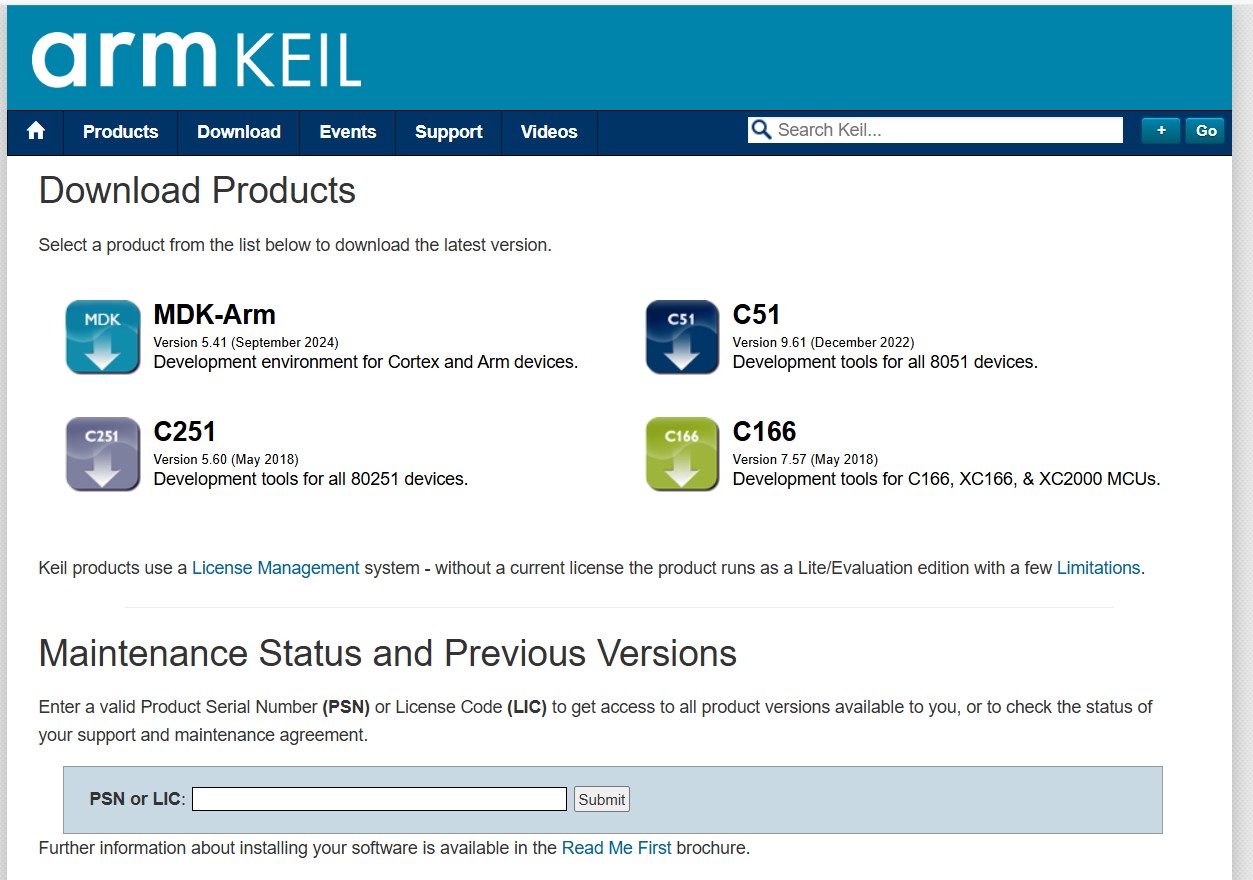Submit the PSN or LIC form

click(x=601, y=799)
